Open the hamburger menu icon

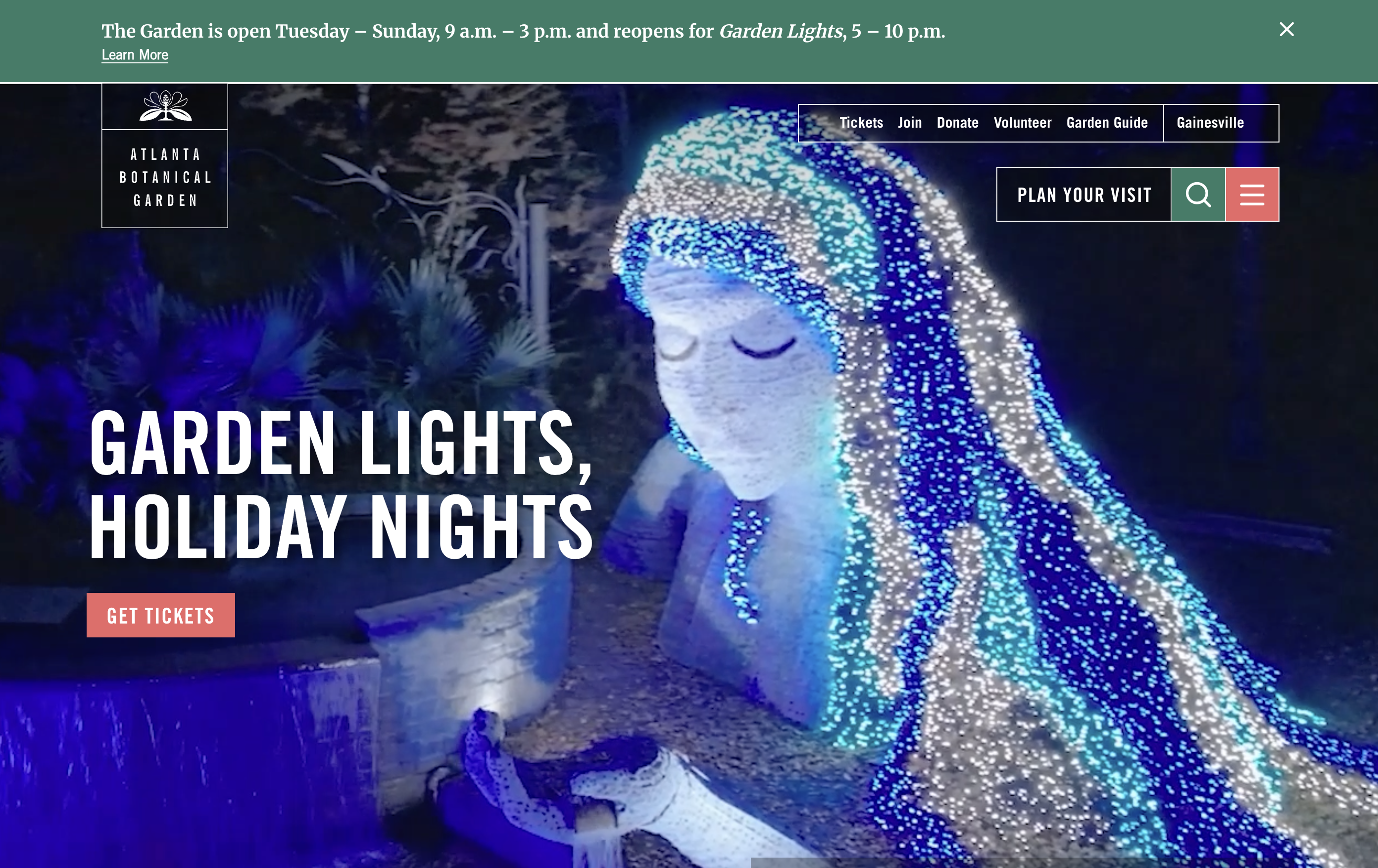1252,194
